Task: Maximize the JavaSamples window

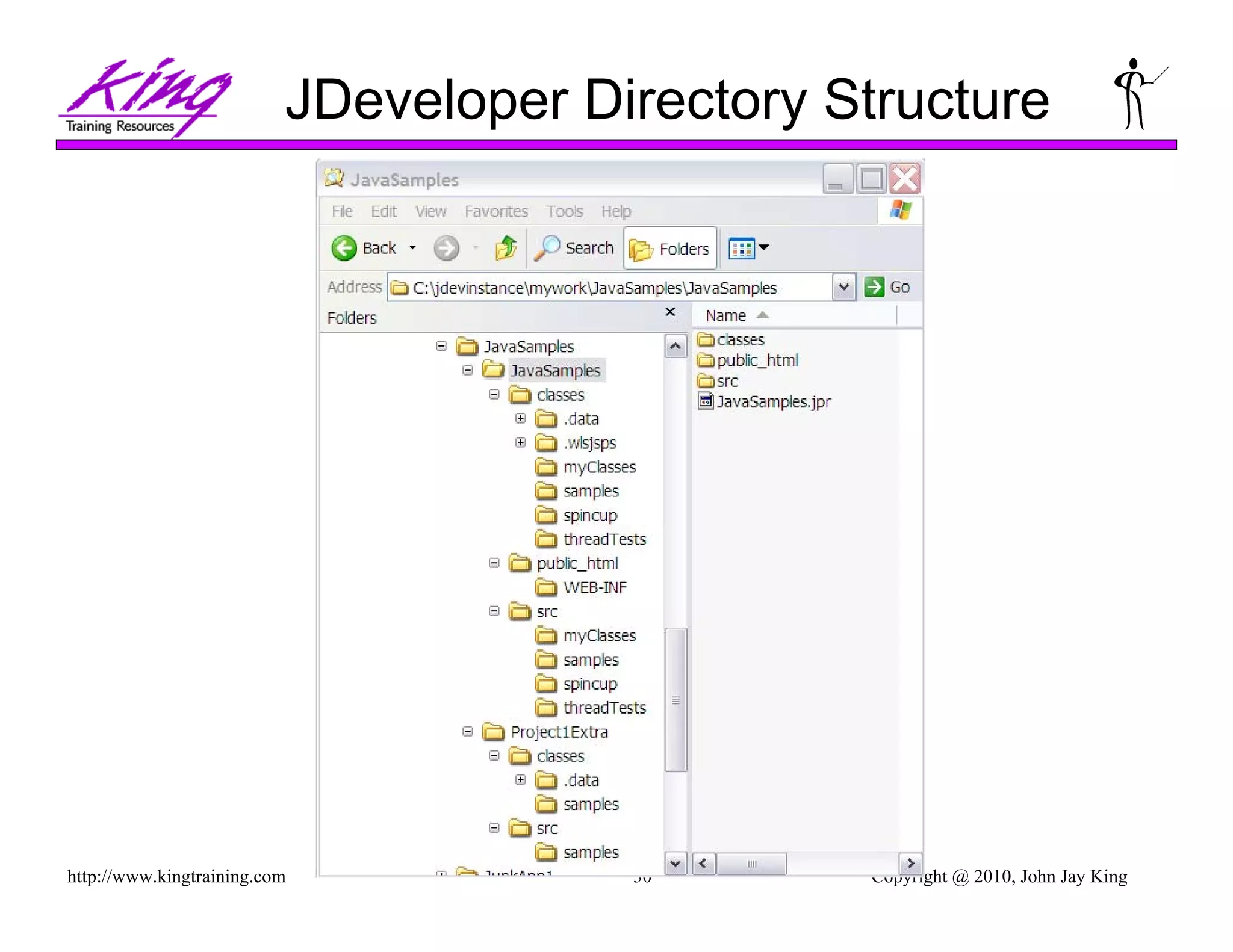Action: tap(871, 179)
